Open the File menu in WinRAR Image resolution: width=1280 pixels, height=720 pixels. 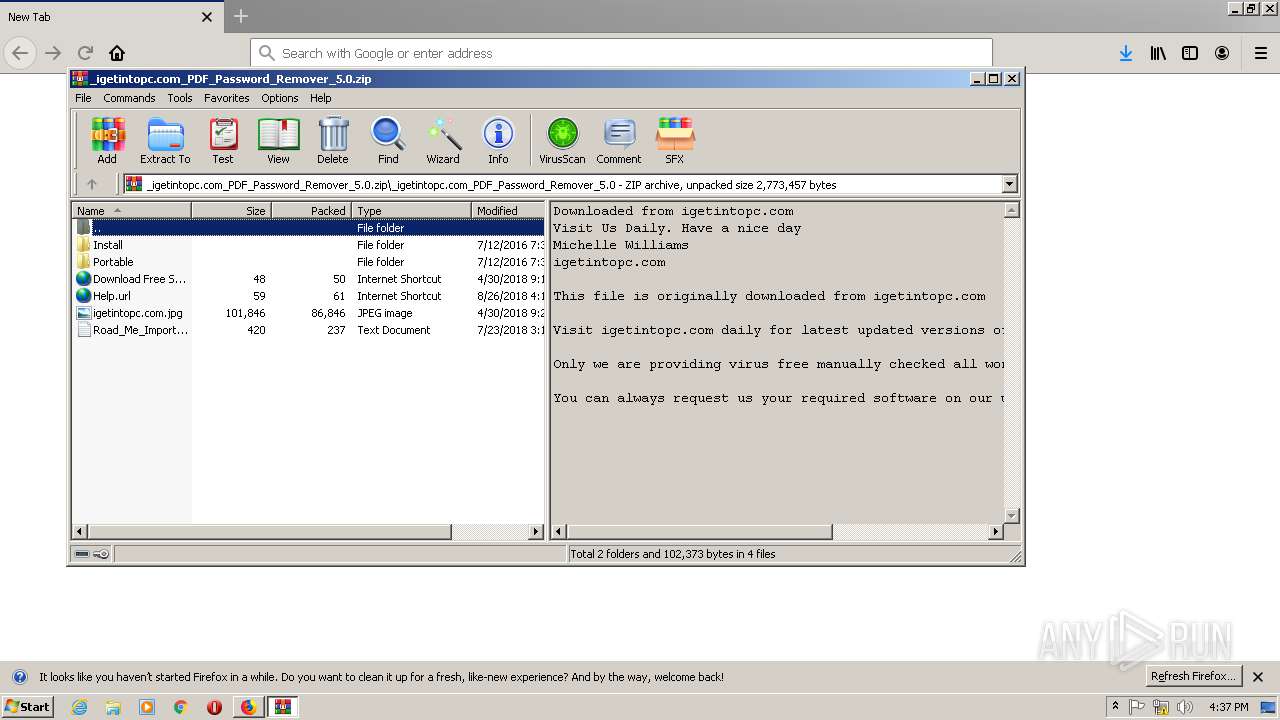click(x=83, y=98)
